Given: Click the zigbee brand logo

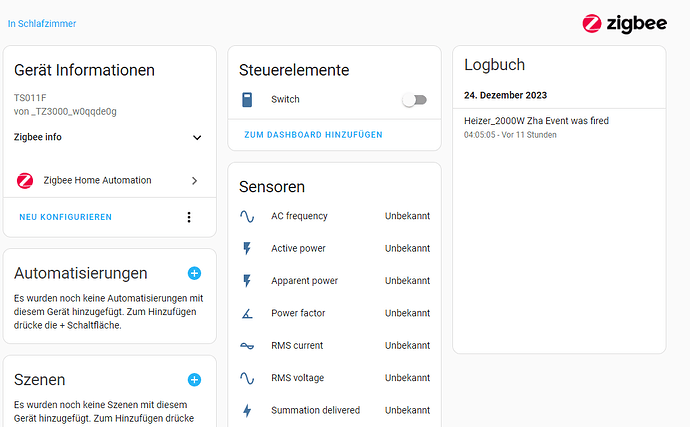Looking at the screenshot, I should 624,24.
